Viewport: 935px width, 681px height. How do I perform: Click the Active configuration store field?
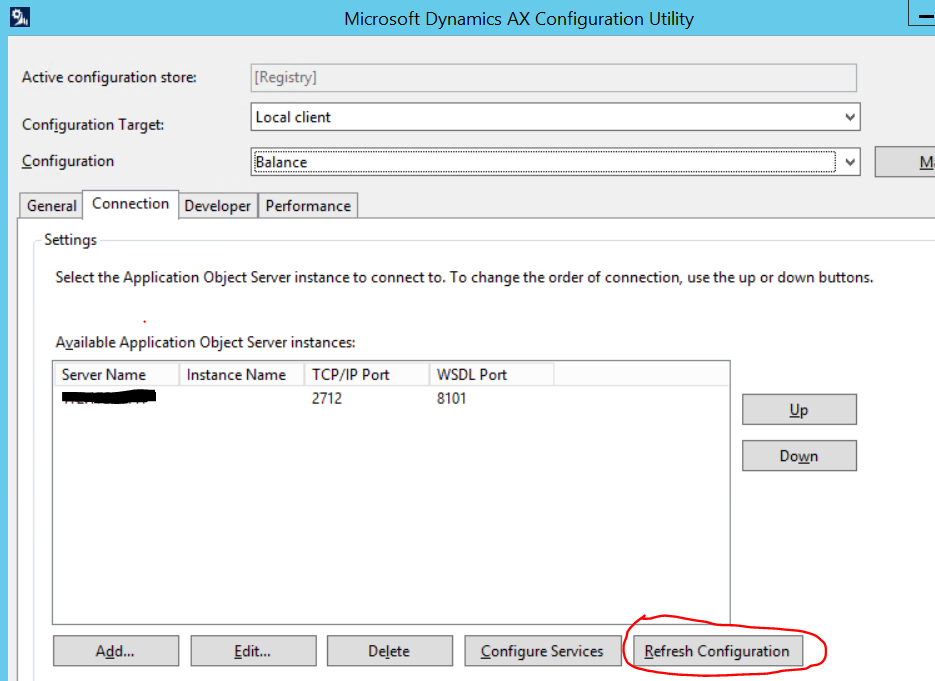click(x=553, y=78)
